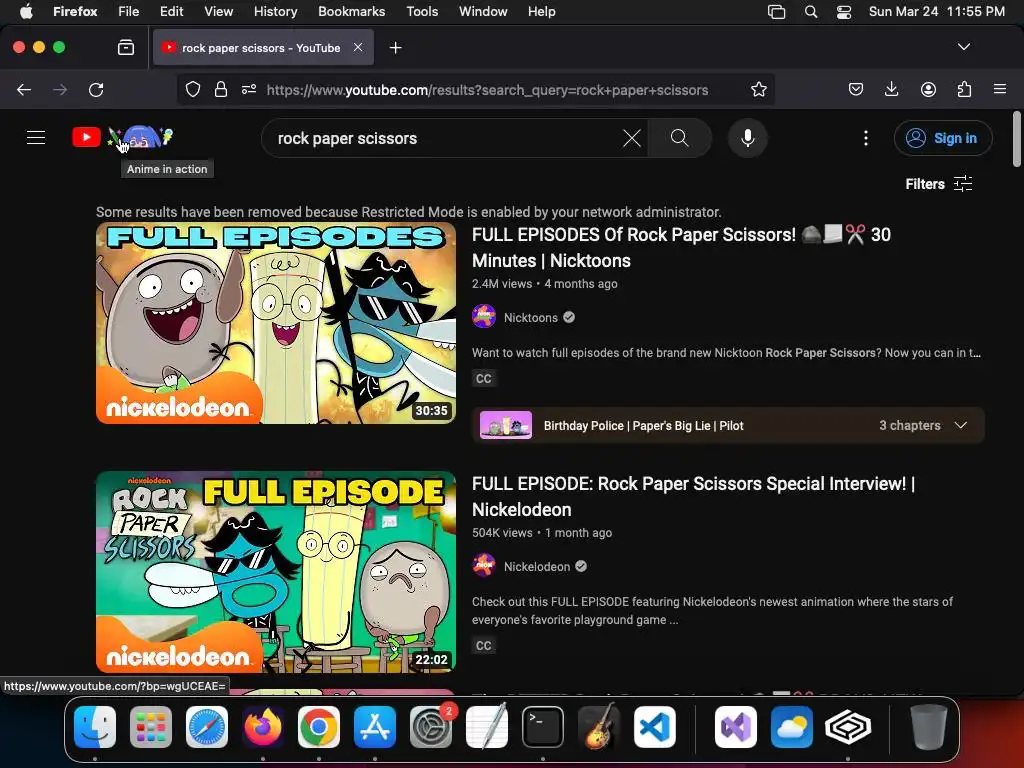
Task: Open the Edit menu
Action: [171, 12]
